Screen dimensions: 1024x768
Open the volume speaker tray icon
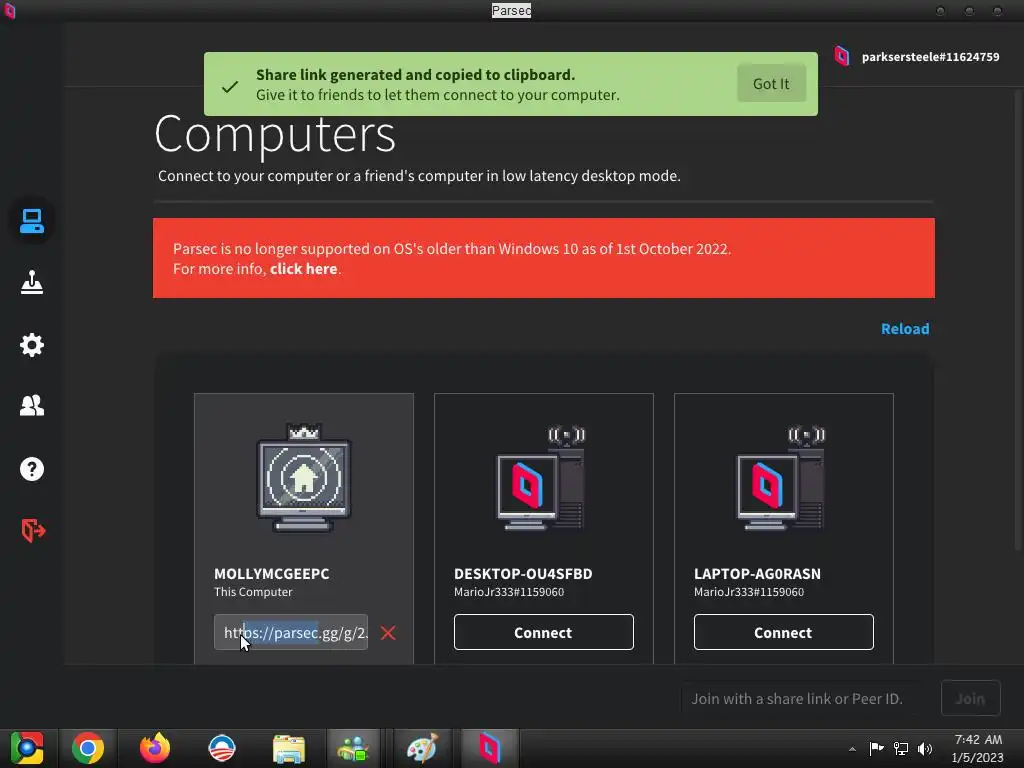click(x=925, y=748)
